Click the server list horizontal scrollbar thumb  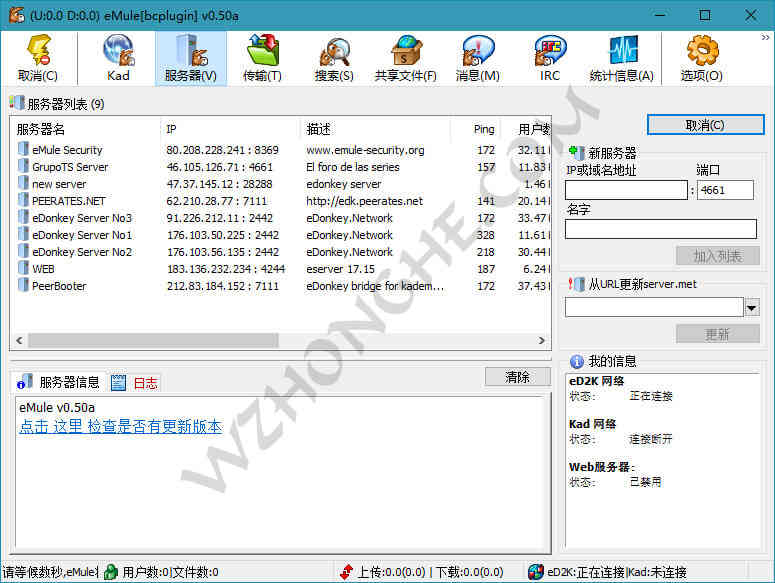pyautogui.click(x=153, y=340)
